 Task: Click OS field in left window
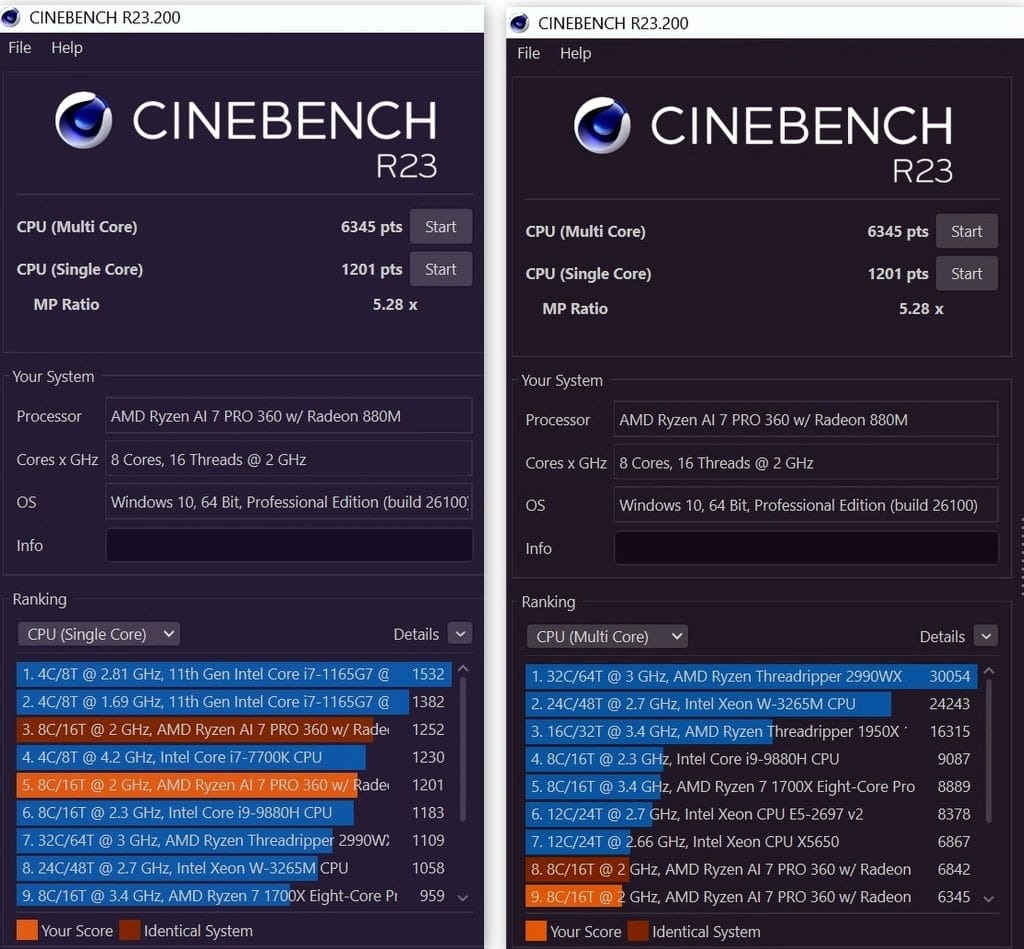[289, 502]
